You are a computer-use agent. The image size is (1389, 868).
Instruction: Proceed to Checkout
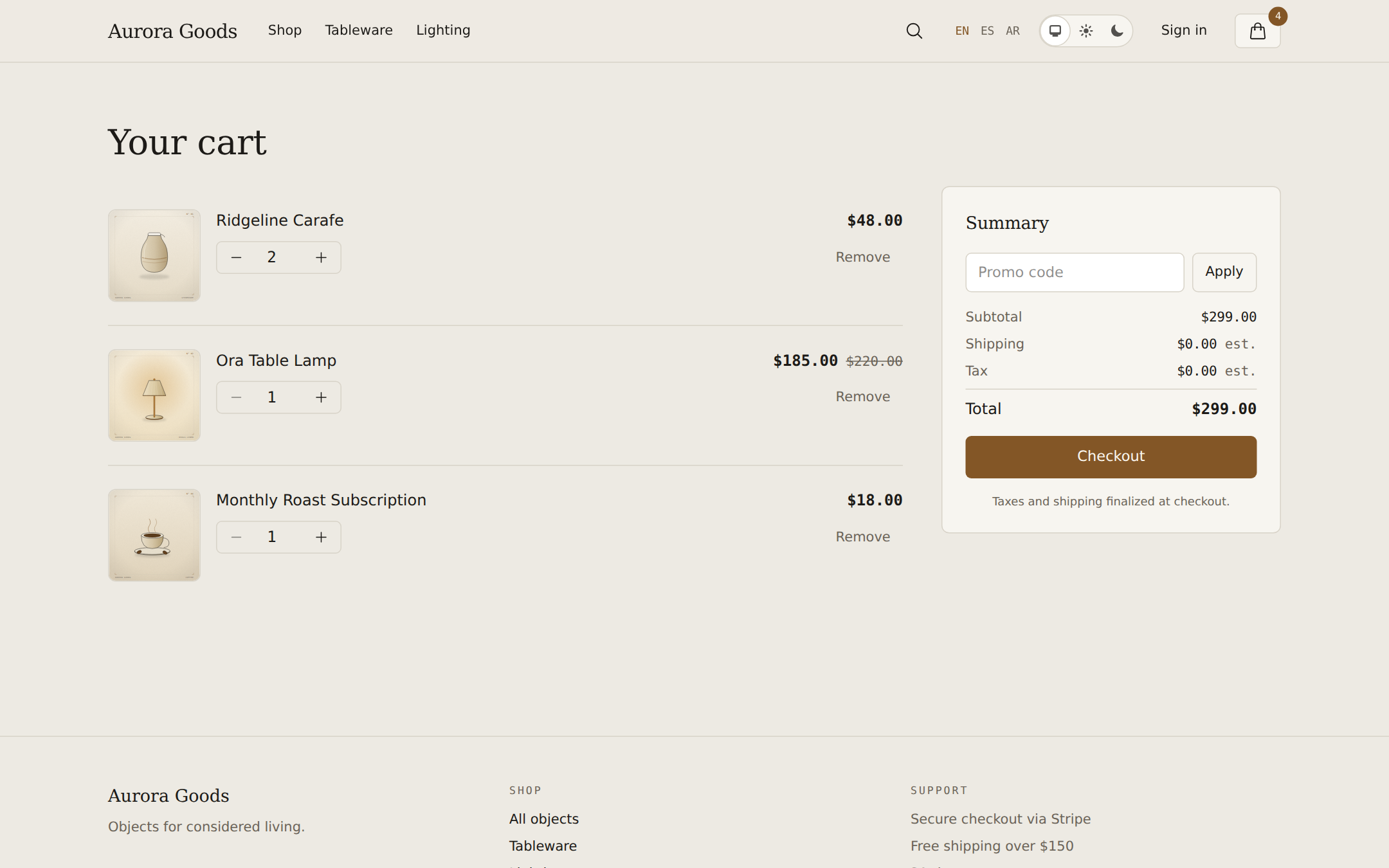1111,457
